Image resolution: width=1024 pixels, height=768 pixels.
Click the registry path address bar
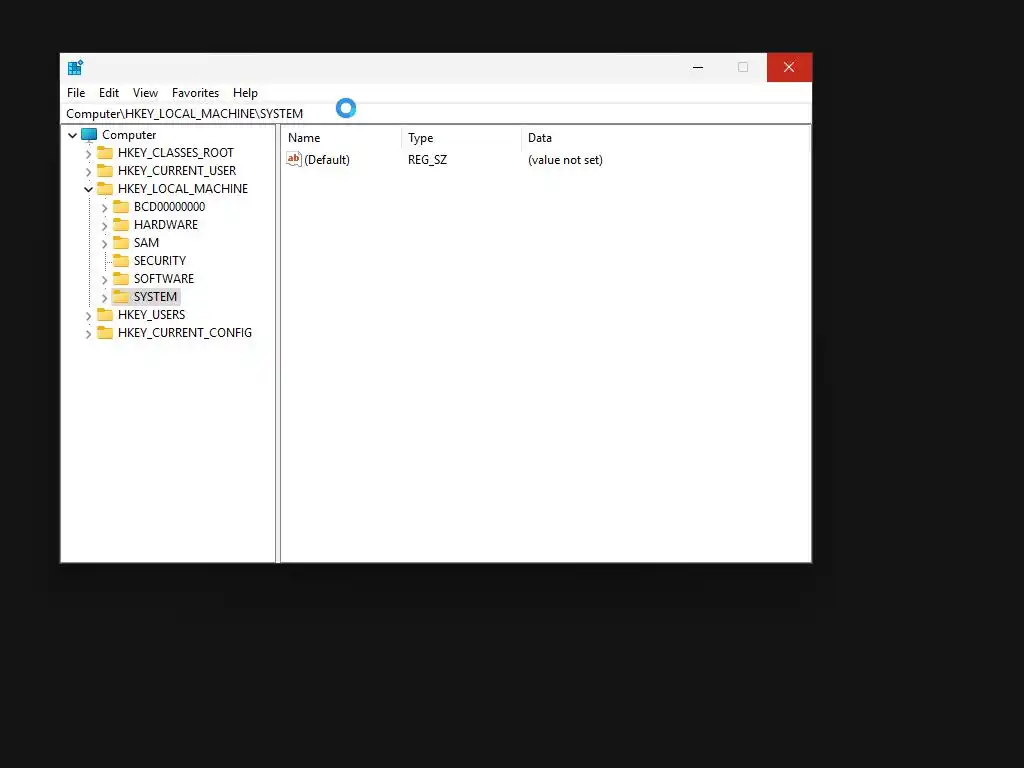436,114
